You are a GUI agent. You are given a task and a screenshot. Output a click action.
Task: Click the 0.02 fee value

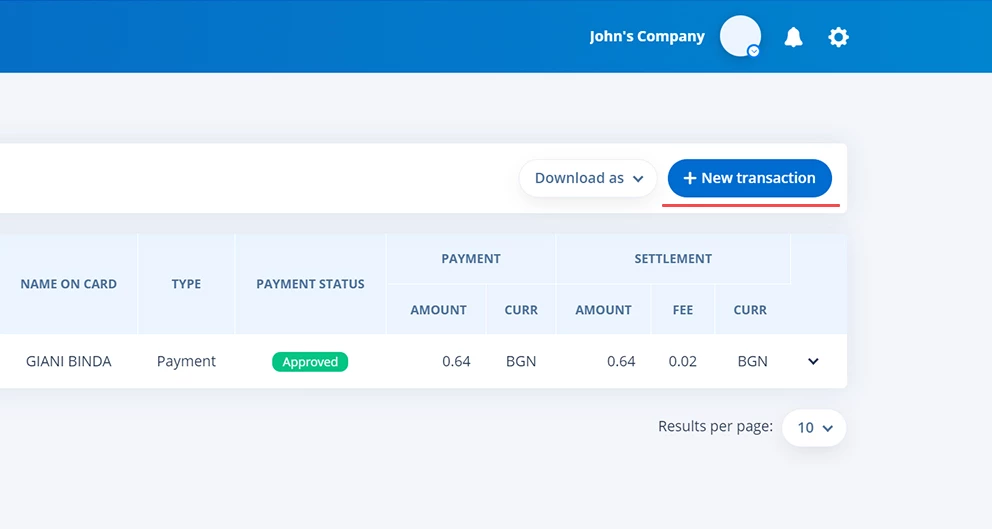(683, 361)
